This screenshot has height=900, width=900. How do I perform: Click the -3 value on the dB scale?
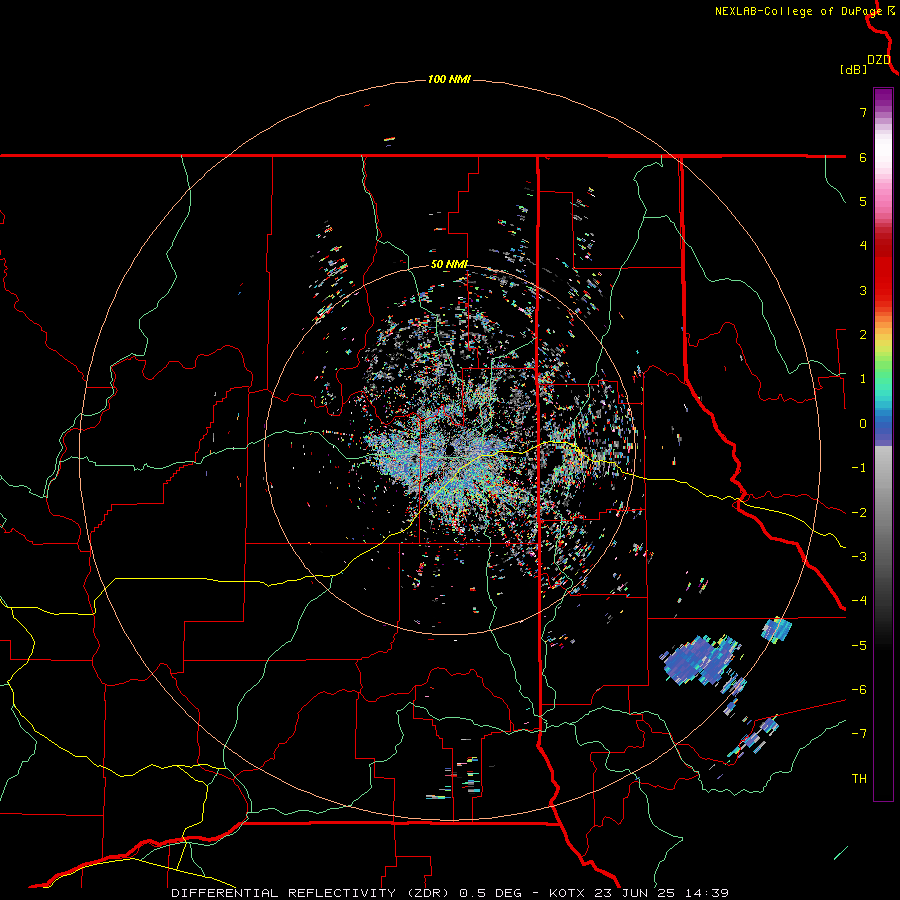coord(859,557)
